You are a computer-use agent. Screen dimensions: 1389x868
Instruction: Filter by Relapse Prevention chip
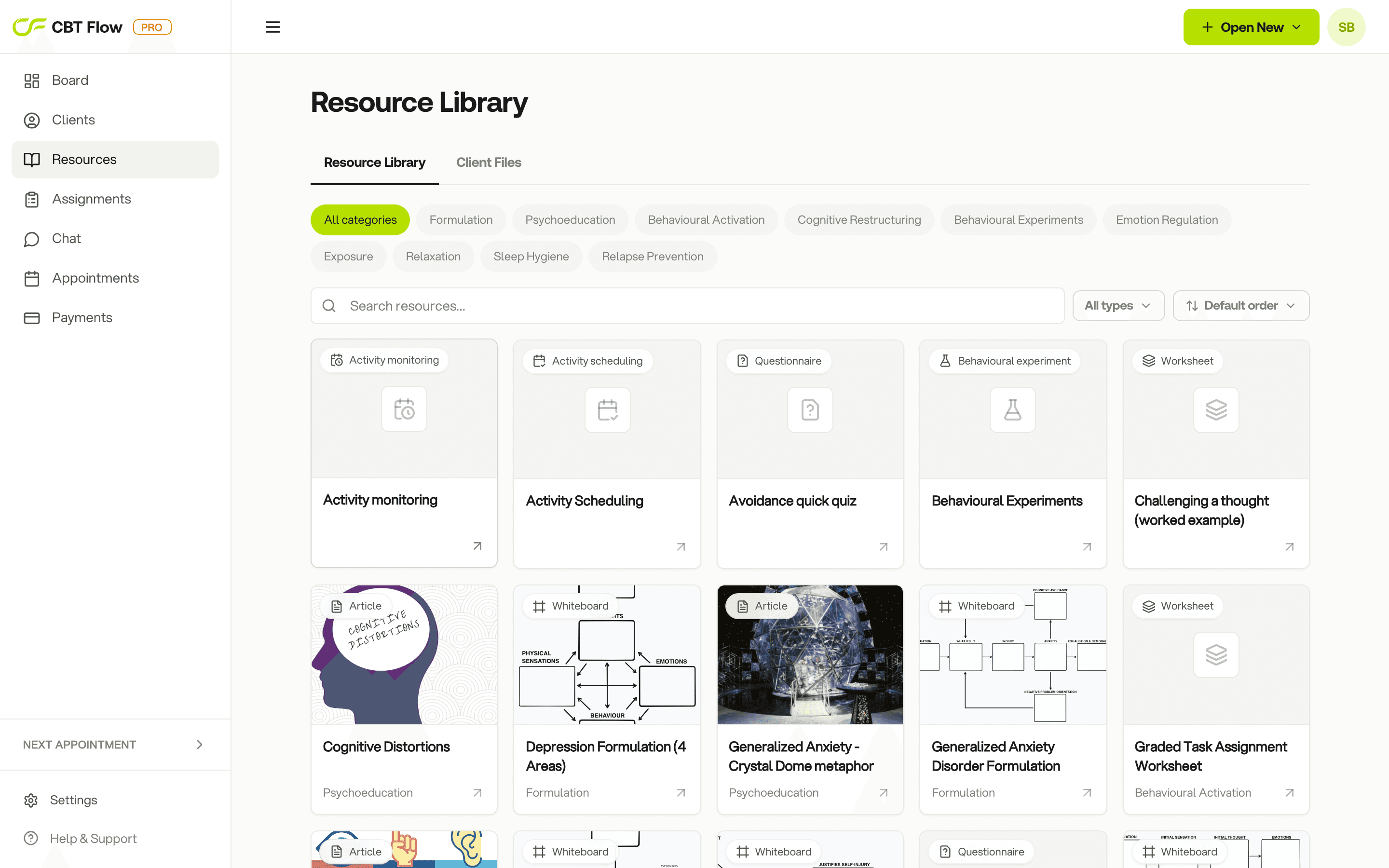pos(653,257)
